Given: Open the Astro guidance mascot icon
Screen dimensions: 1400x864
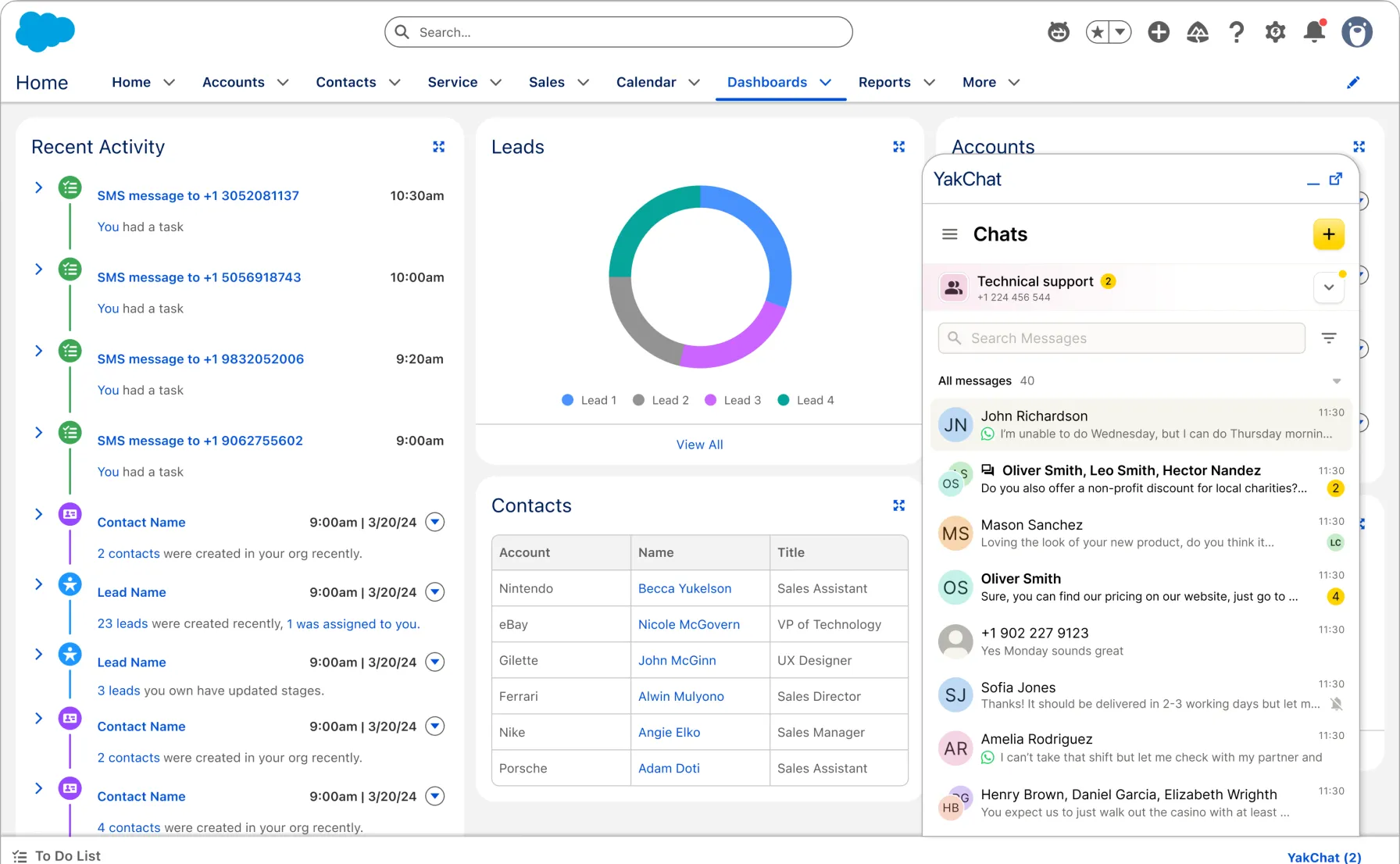Looking at the screenshot, I should [1059, 32].
